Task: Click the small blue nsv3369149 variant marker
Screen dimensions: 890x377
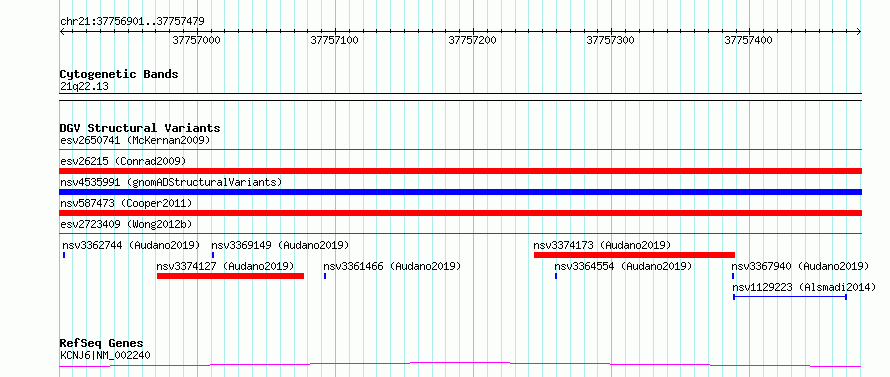Action: (x=213, y=255)
